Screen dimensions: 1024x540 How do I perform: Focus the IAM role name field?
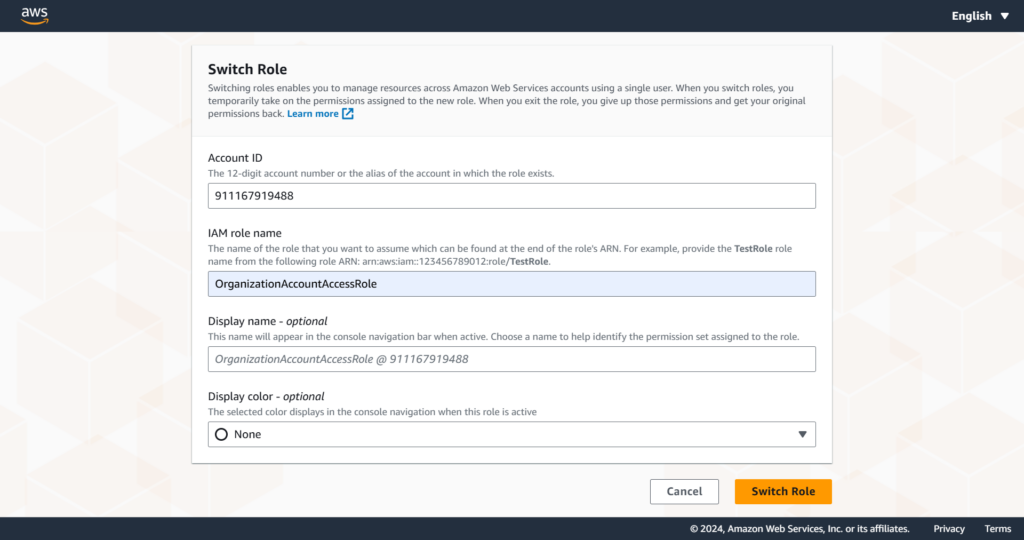511,284
